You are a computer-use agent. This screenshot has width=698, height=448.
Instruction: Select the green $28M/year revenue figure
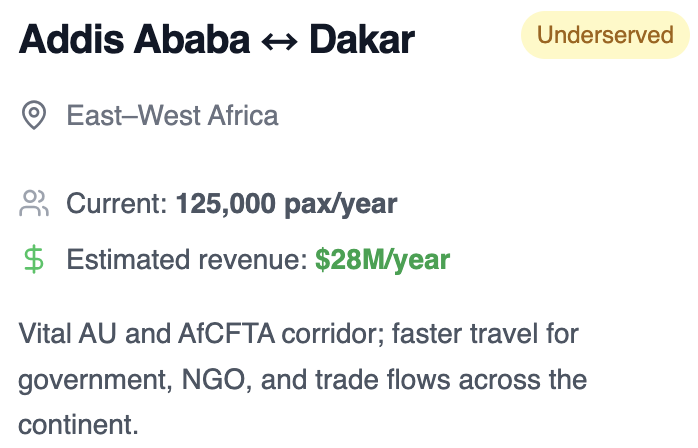pyautogui.click(x=382, y=260)
